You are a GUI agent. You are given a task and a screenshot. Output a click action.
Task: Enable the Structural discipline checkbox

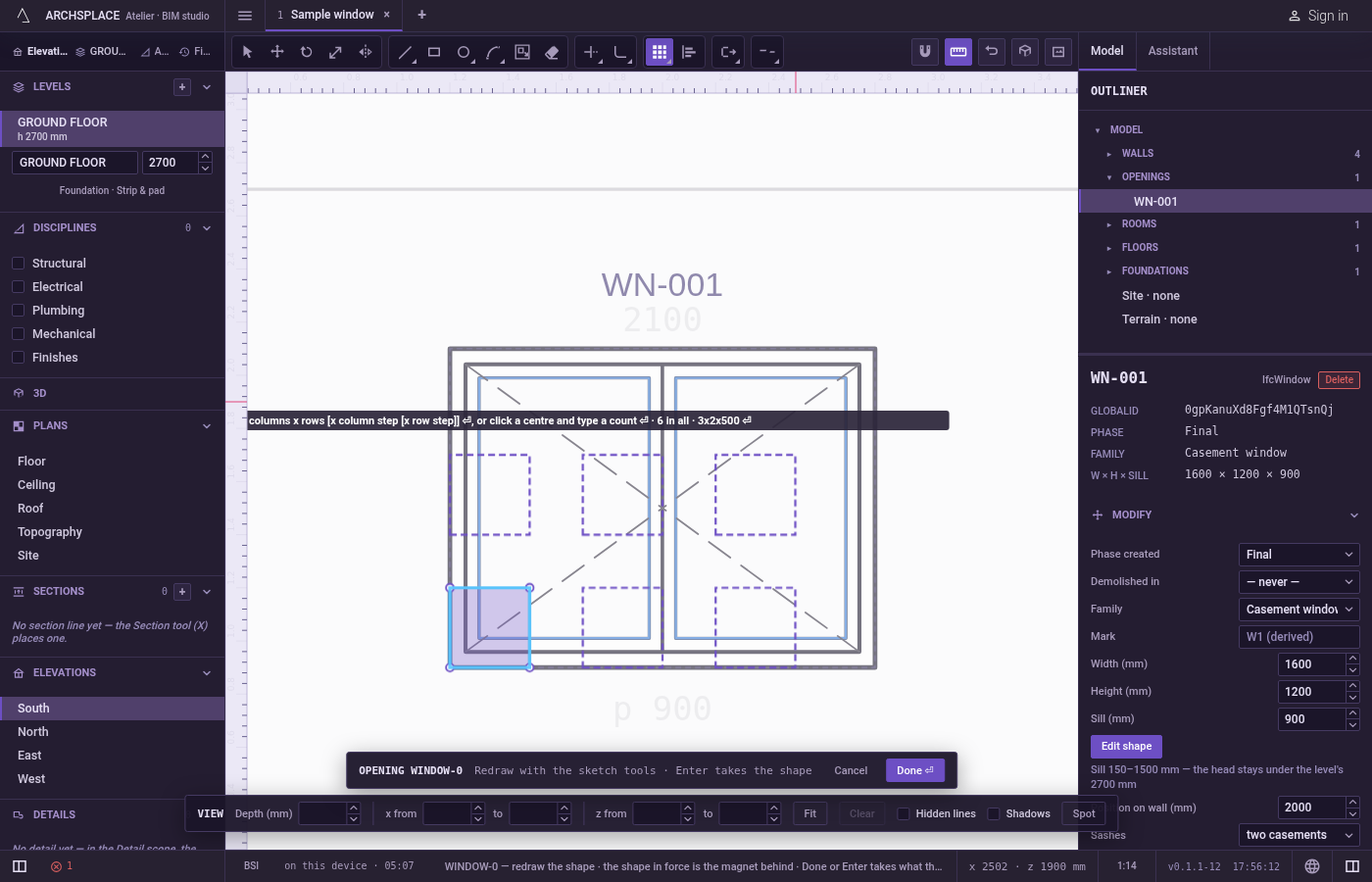coord(18,264)
